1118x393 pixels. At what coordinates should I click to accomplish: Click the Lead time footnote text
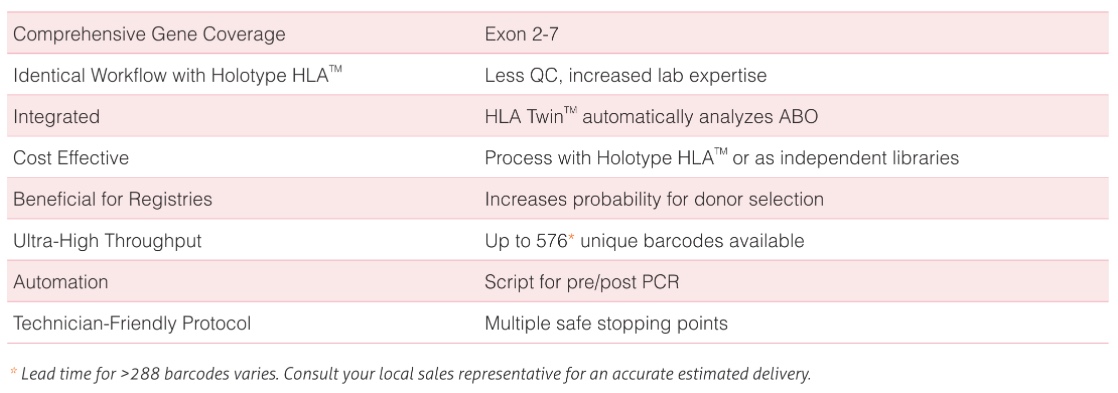tap(416, 374)
